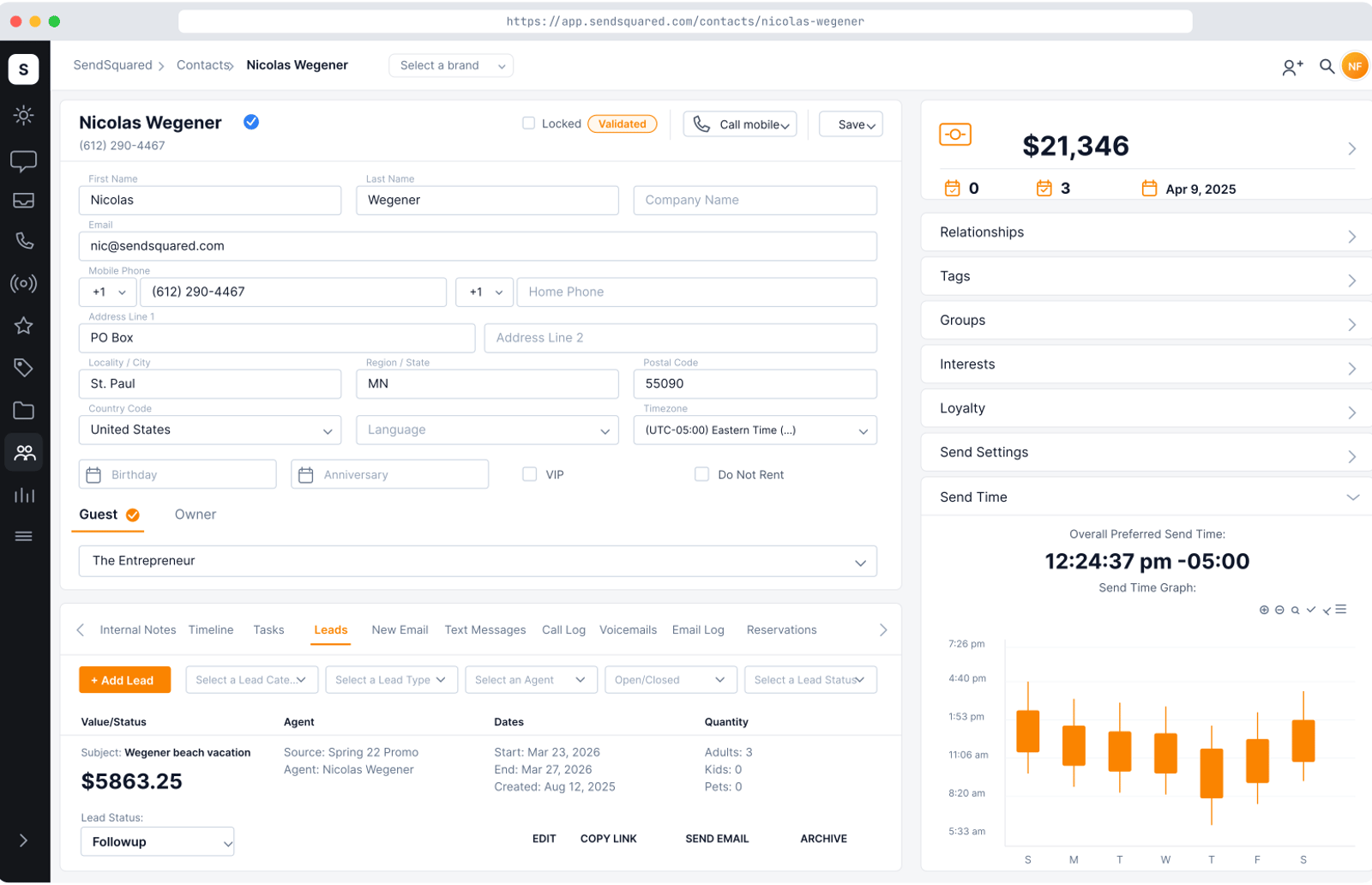
Task: Click SEND EMAIL on the lead
Action: [x=717, y=840]
